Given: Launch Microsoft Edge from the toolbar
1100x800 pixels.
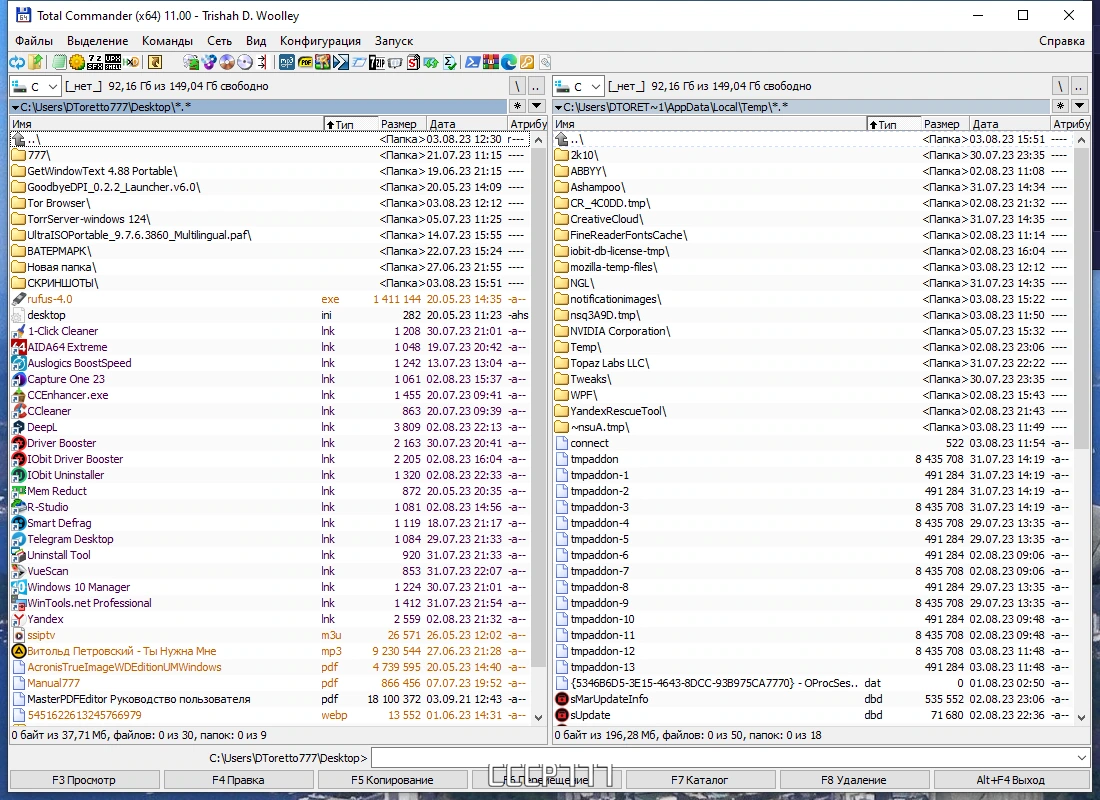Looking at the screenshot, I should 509,62.
